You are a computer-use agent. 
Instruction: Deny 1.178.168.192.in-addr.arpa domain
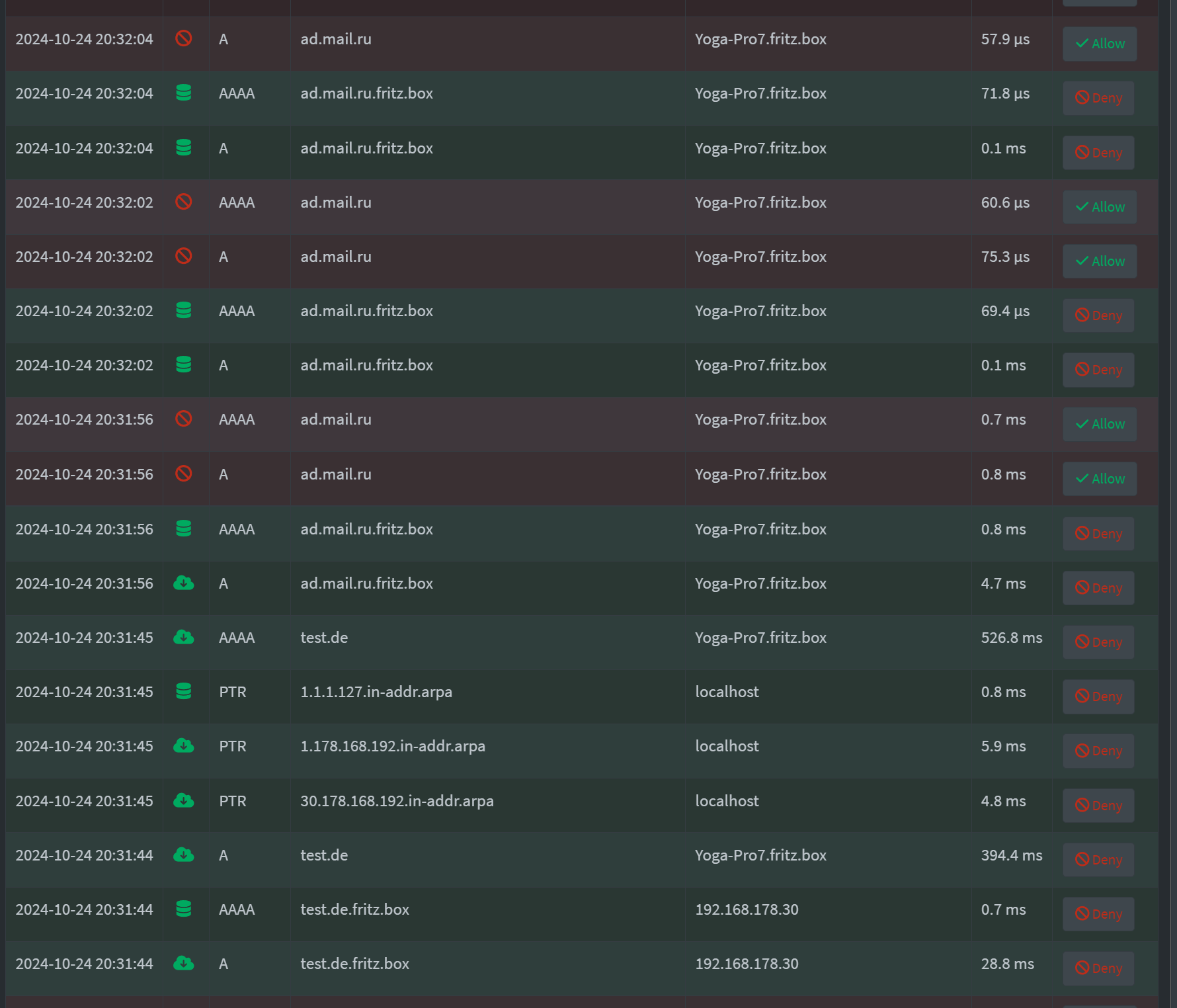(1098, 751)
